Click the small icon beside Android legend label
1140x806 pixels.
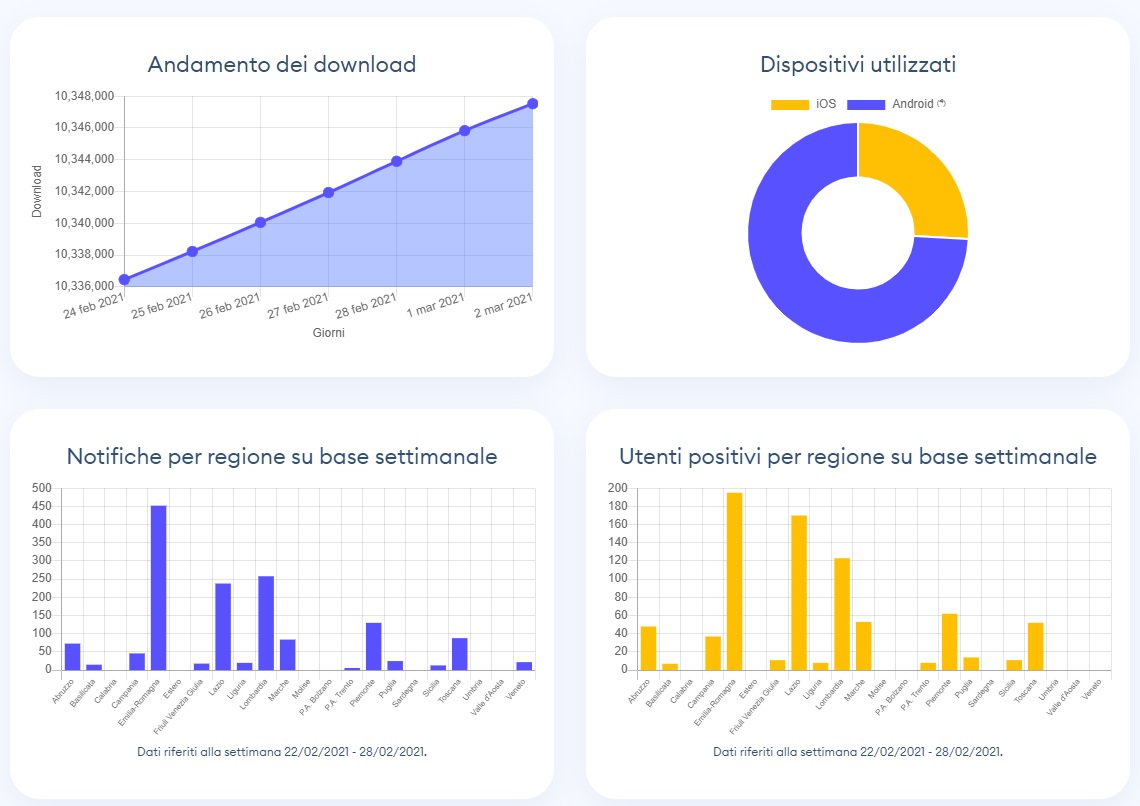point(941,104)
